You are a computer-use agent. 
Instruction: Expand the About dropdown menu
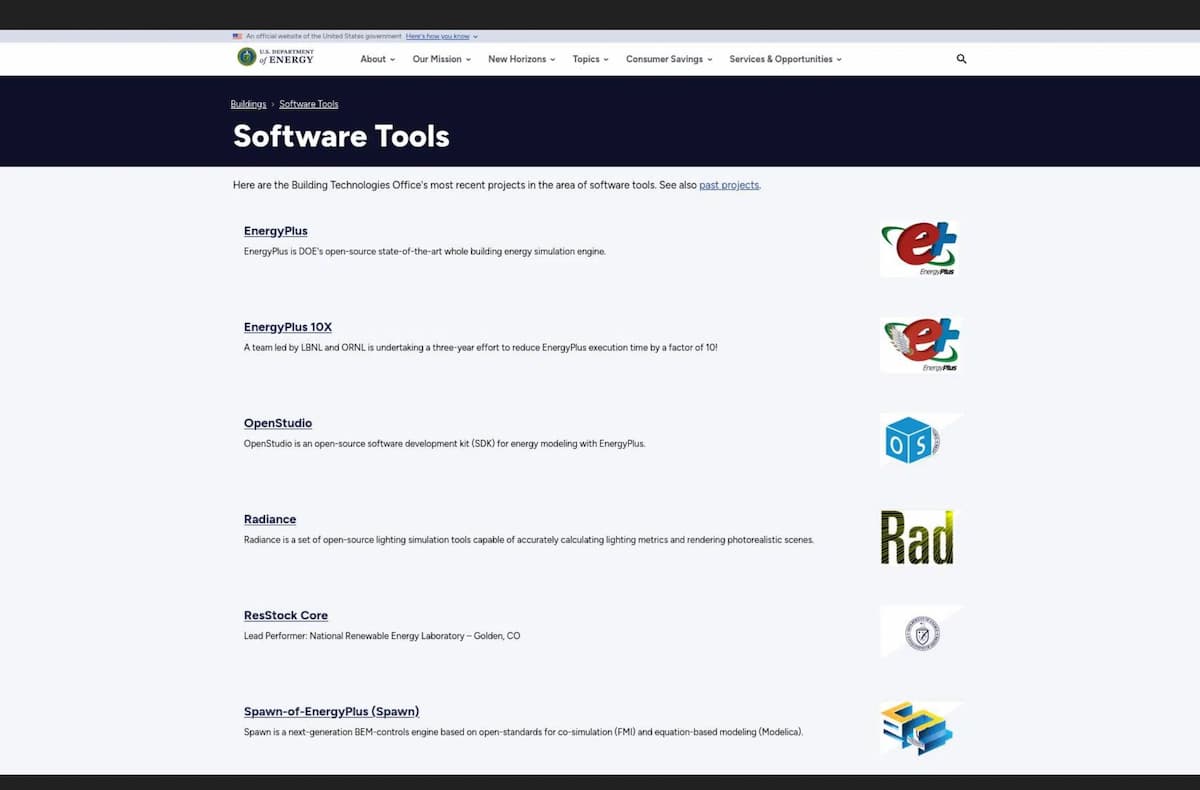(377, 59)
